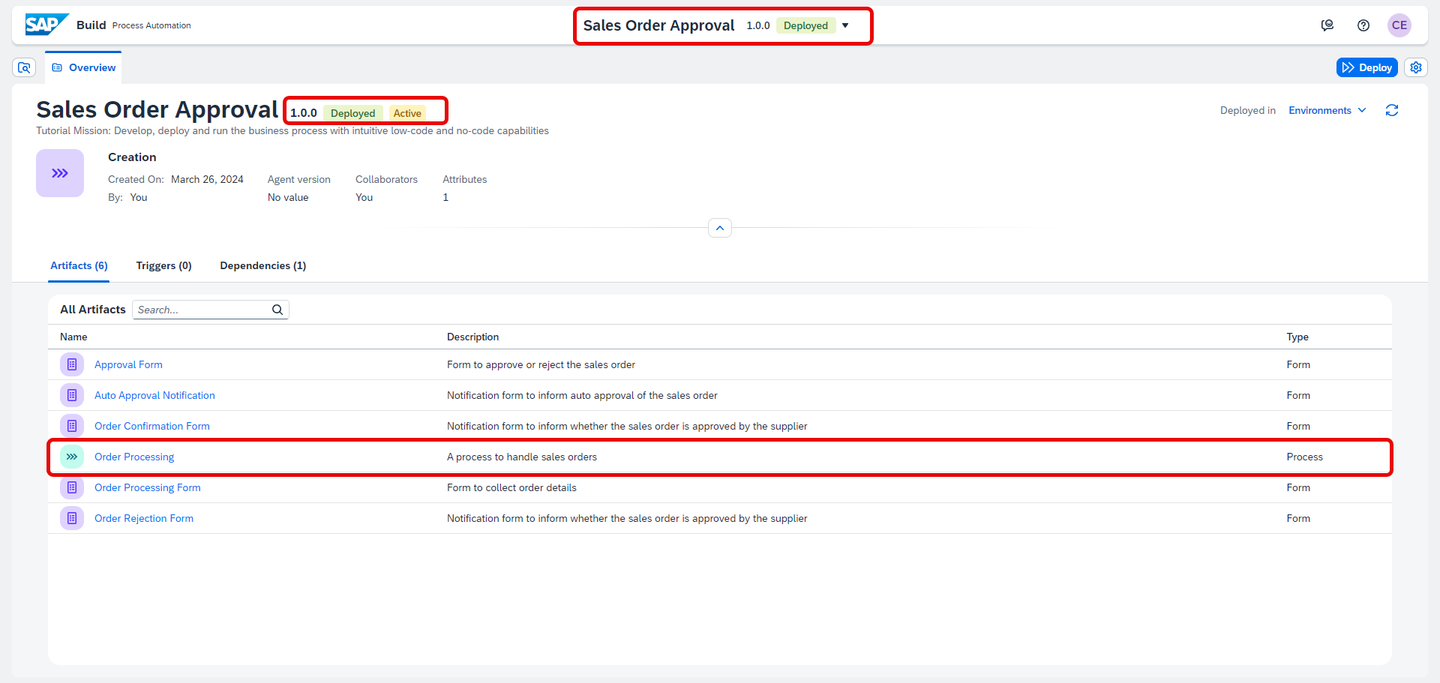Click 'Form to approve or reject the sales order'
The image size is (1440, 683).
tap(541, 365)
